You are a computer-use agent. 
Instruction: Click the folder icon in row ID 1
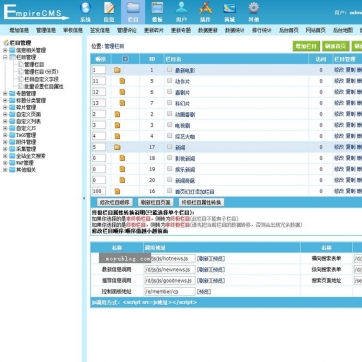click(x=117, y=70)
